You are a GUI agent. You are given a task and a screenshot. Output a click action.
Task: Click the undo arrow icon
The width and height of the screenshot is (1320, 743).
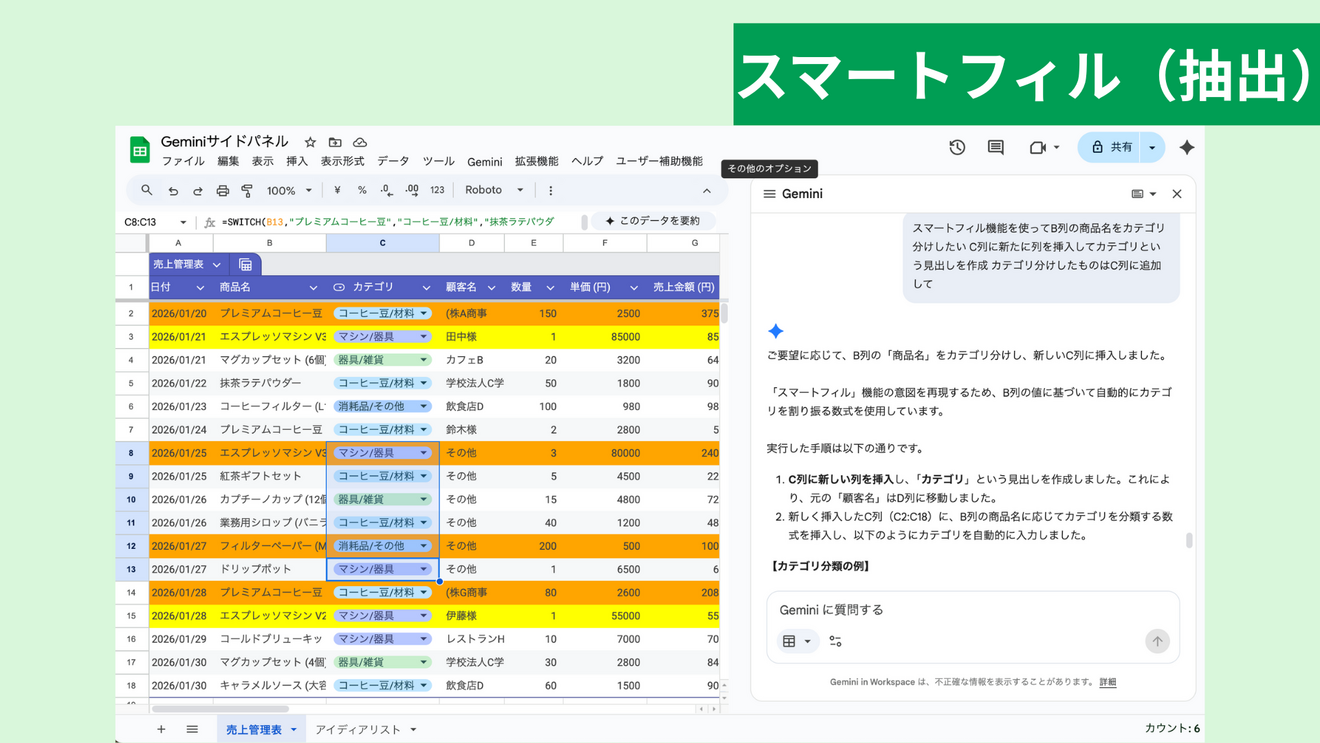[173, 190]
